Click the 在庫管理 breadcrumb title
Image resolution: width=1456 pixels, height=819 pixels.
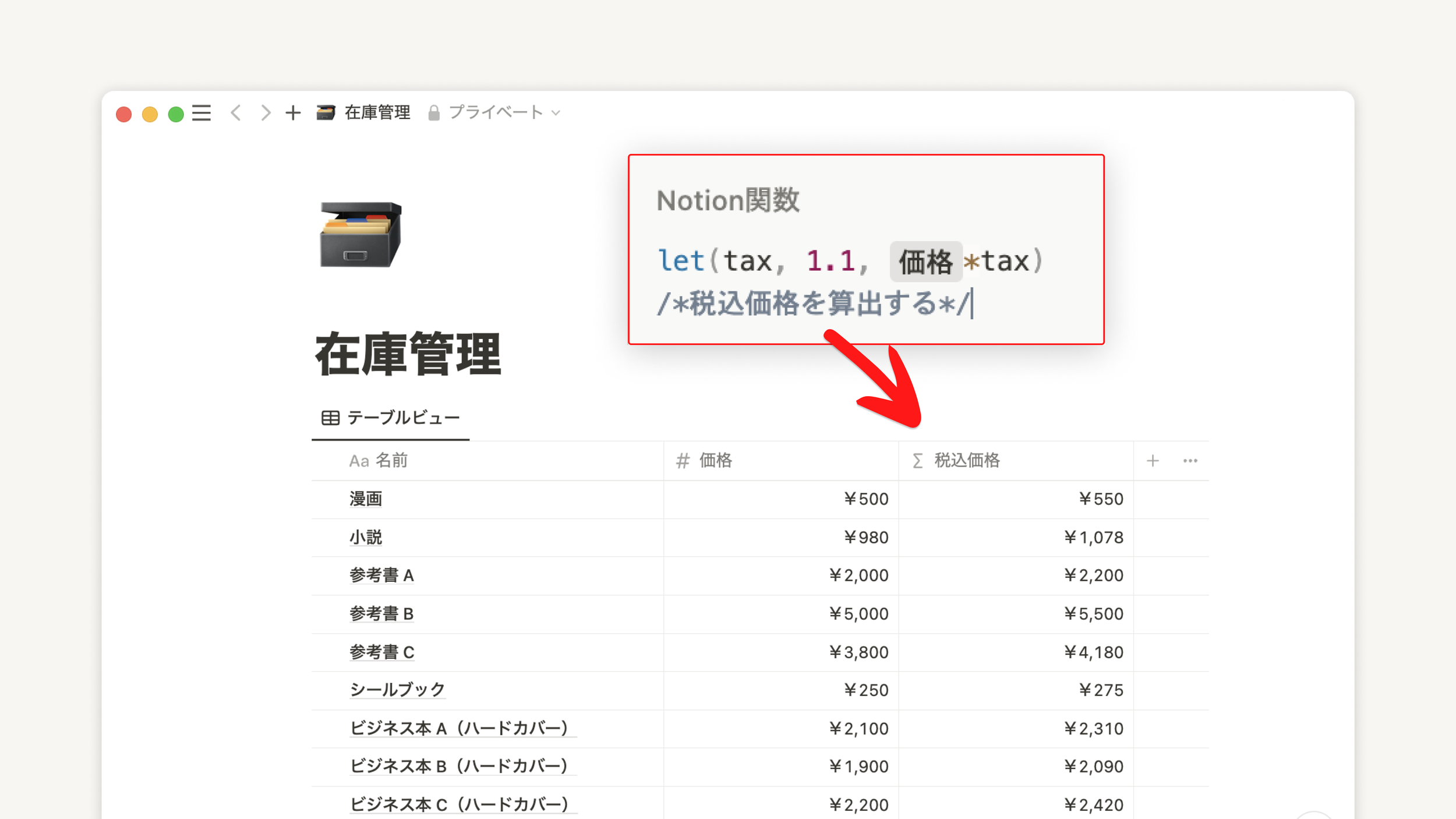click(377, 112)
